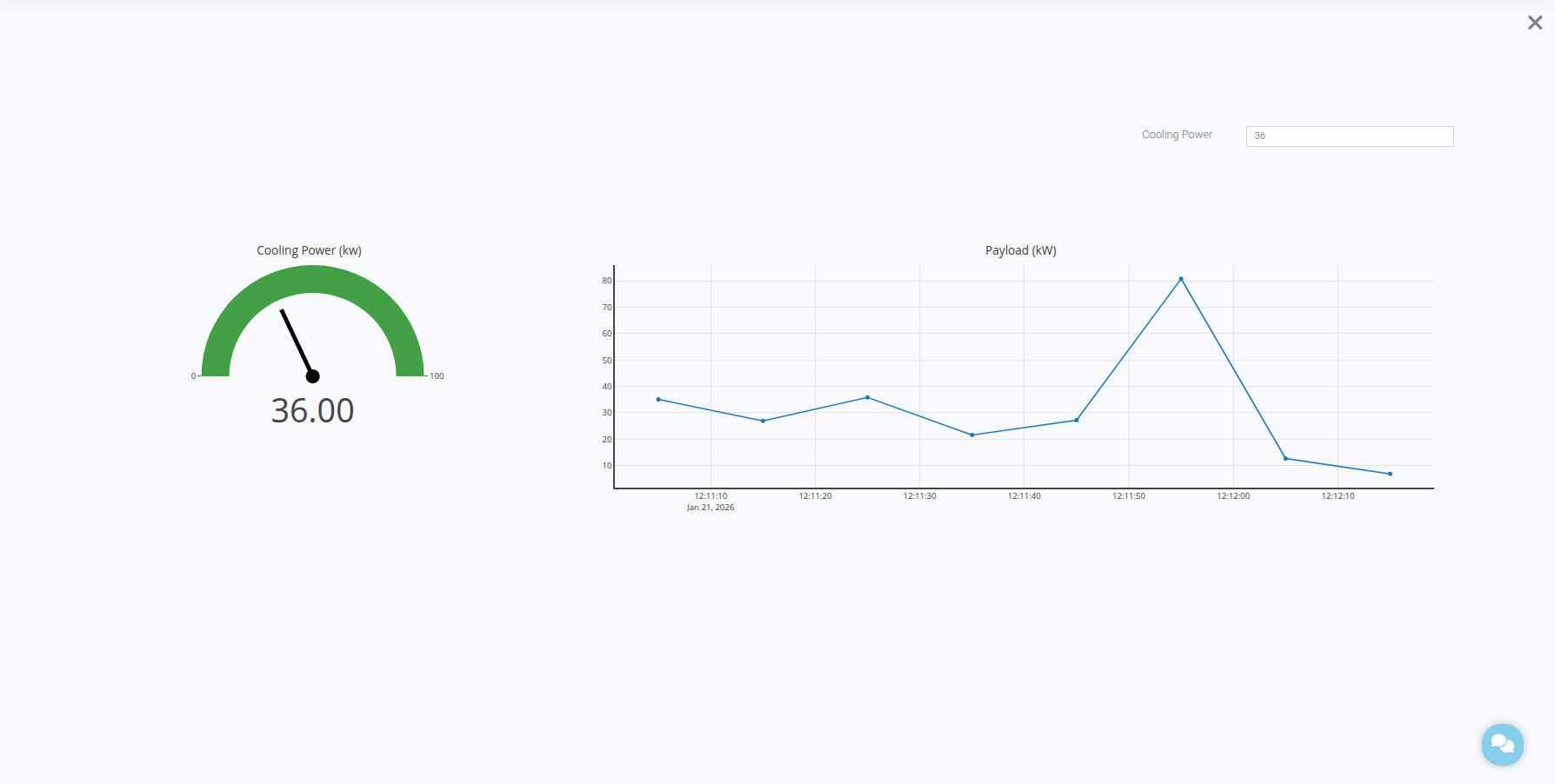The width and height of the screenshot is (1555, 784).
Task: Click the lowest data point near 12:11:35
Action: [971, 434]
